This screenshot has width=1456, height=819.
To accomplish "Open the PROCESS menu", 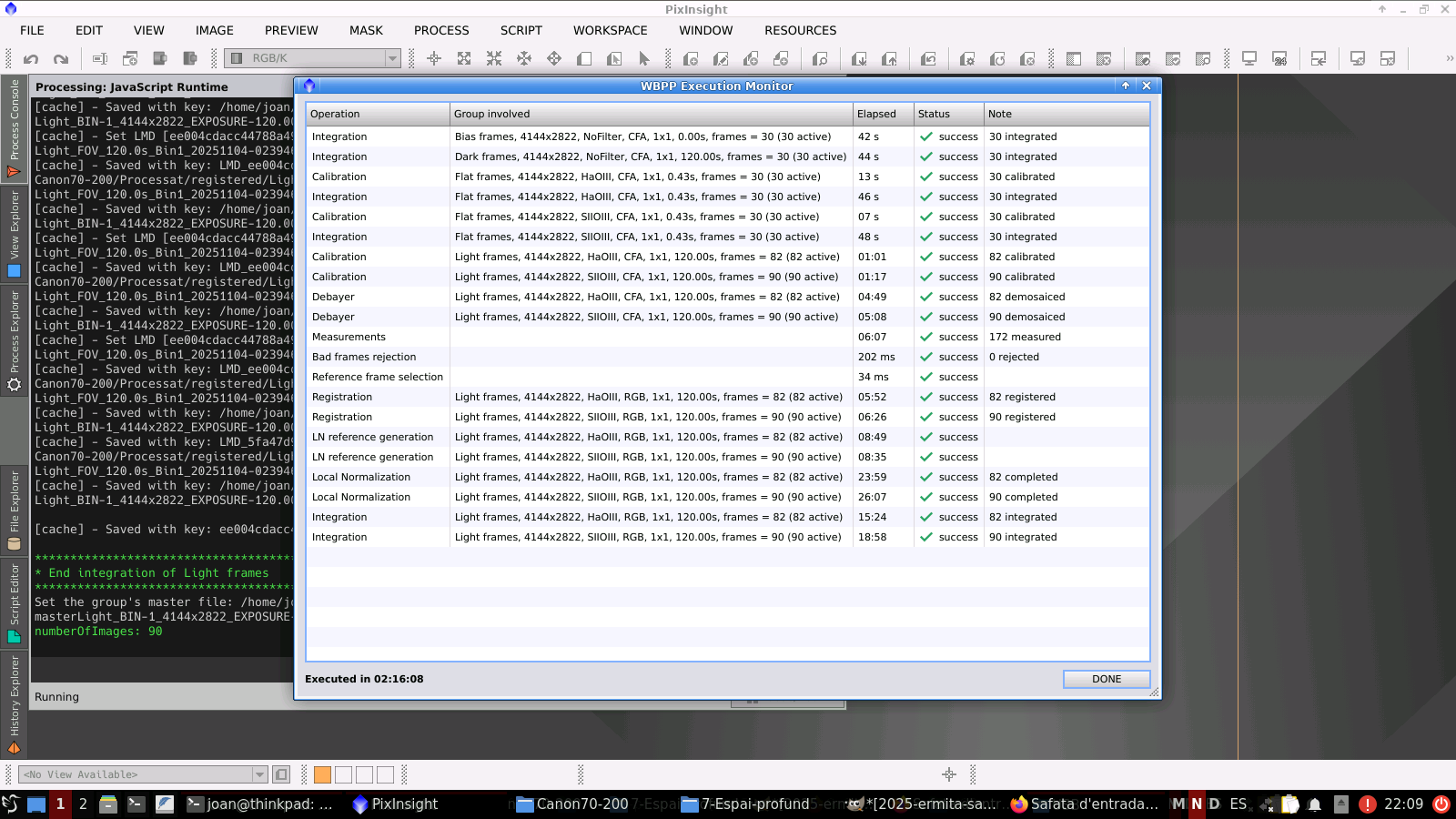I will pyautogui.click(x=441, y=30).
